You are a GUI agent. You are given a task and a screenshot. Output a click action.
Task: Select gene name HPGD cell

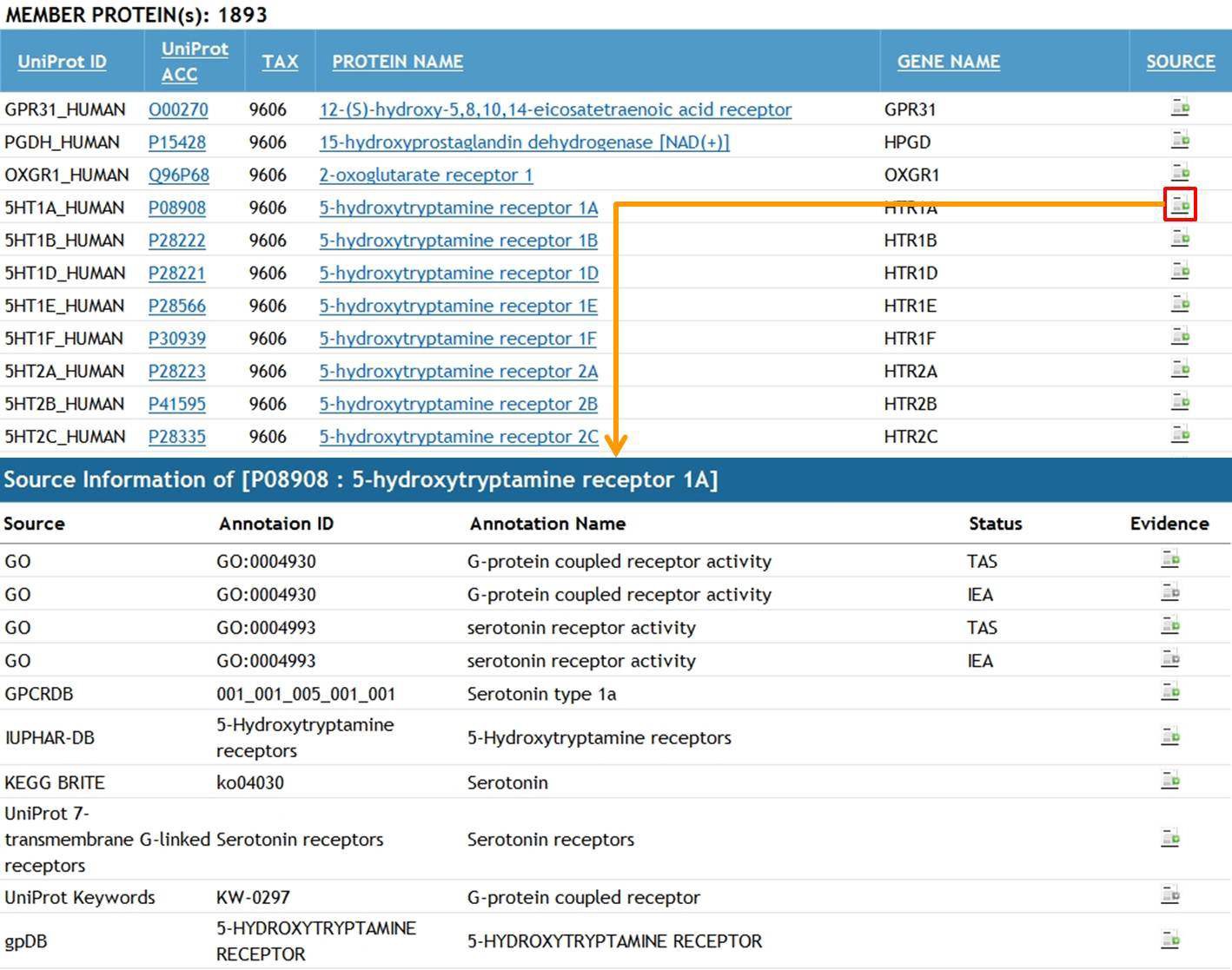907,142
